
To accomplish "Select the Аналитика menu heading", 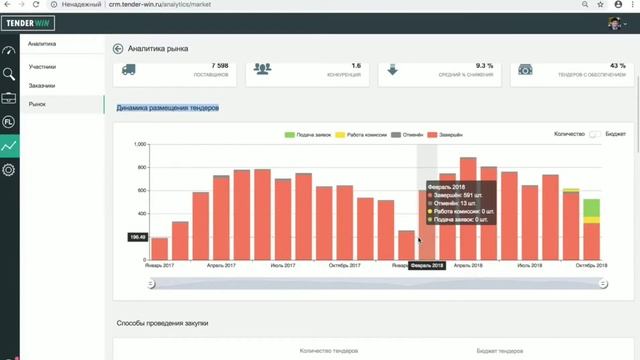I will [42, 44].
